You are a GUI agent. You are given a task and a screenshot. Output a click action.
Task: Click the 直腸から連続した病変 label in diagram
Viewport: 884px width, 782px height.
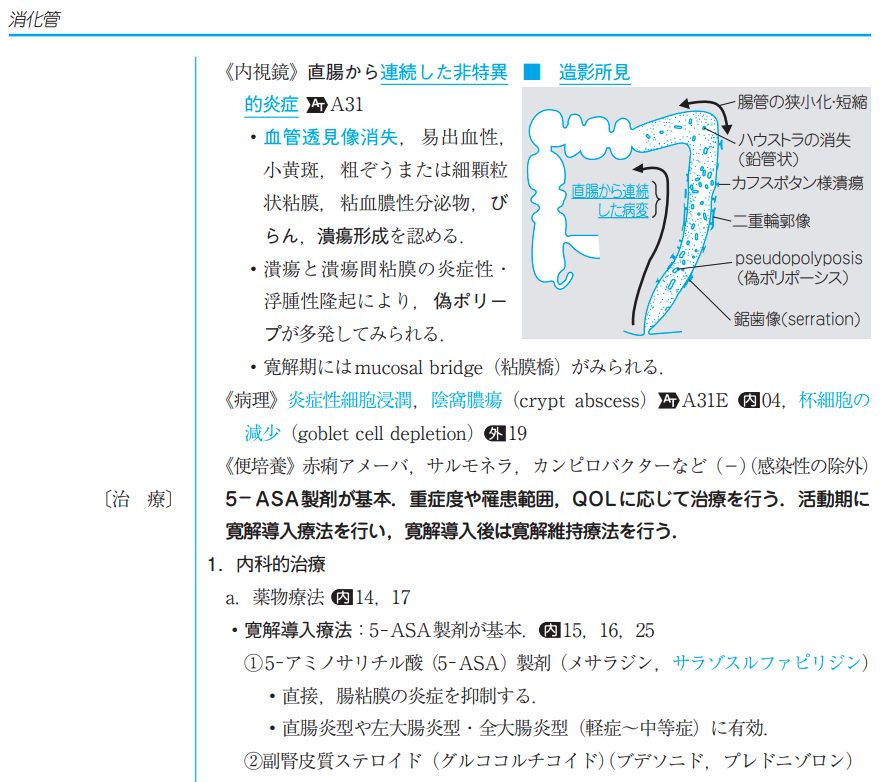(609, 199)
